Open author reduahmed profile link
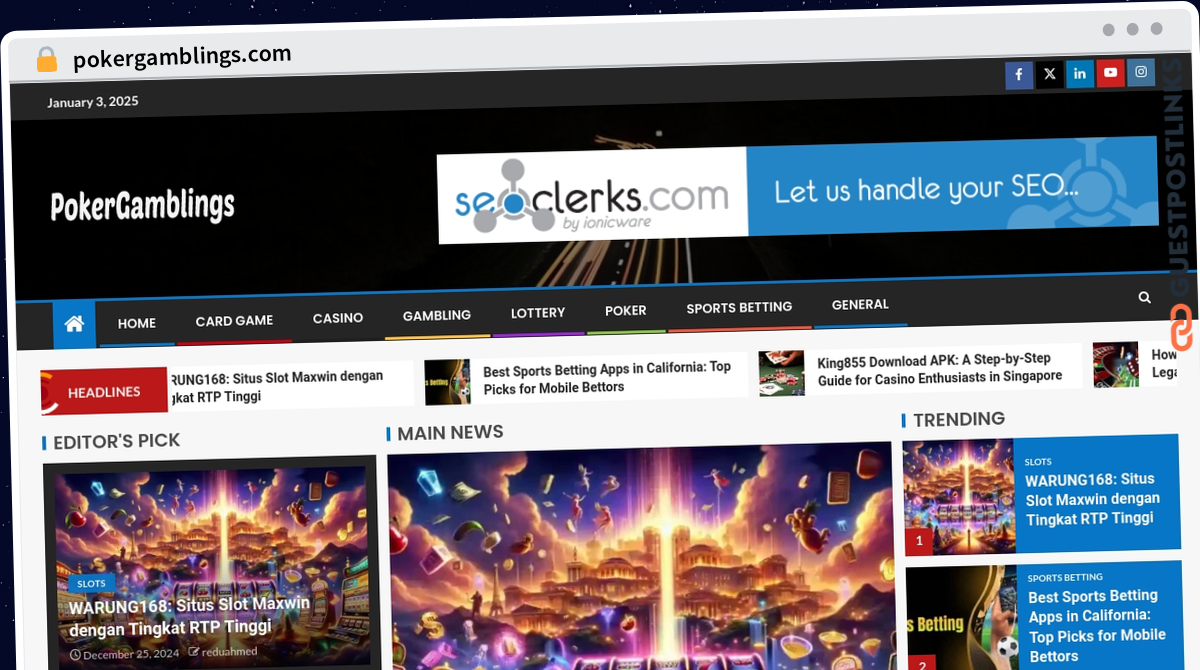This screenshot has width=1200, height=670. click(227, 653)
